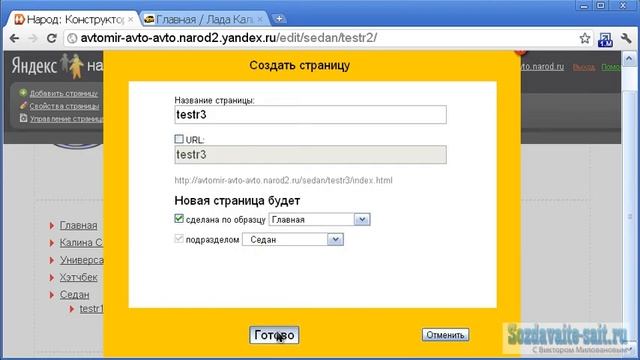640x360 pixels.
Task: Click the Яндекс logo
Action: [x=34, y=65]
